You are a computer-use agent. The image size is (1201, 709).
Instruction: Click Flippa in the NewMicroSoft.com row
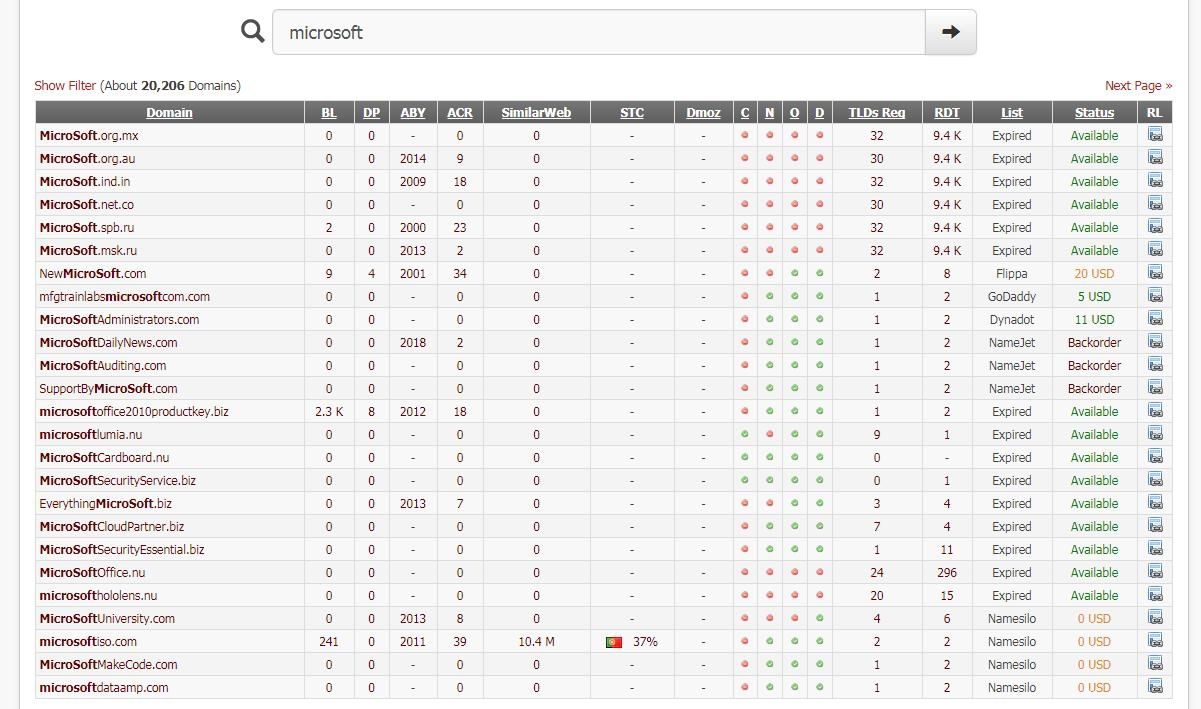point(1012,273)
